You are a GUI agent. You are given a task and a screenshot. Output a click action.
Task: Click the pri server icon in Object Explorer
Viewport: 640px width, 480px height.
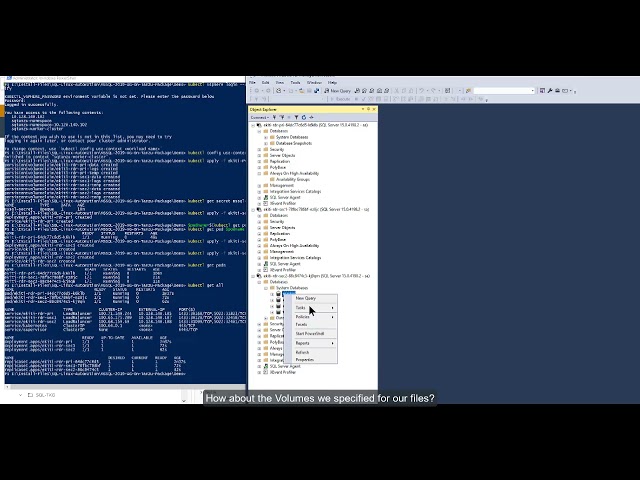point(259,125)
